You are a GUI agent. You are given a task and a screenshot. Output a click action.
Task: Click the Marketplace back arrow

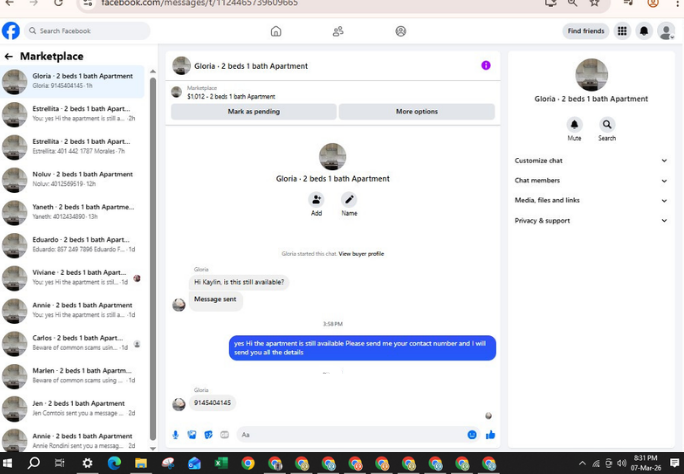(x=8, y=56)
